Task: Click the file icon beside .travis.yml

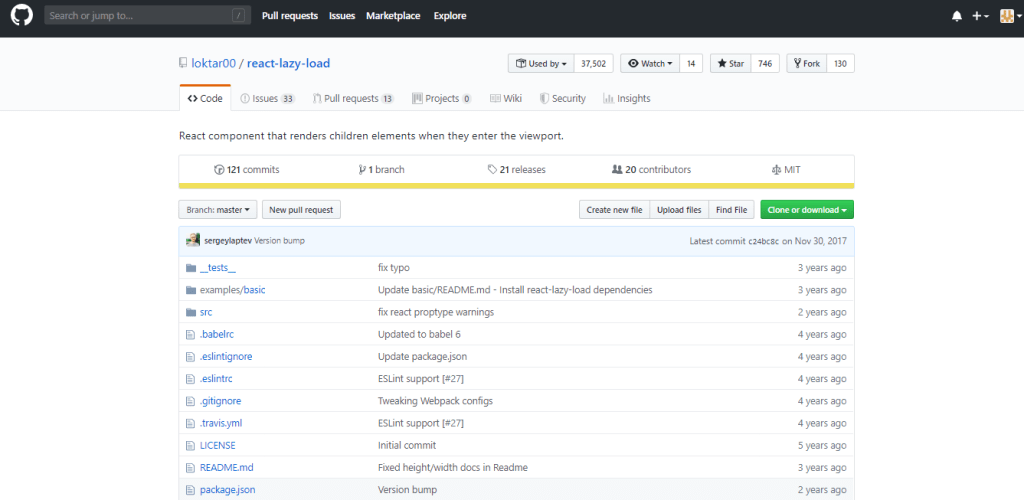Action: tap(191, 423)
